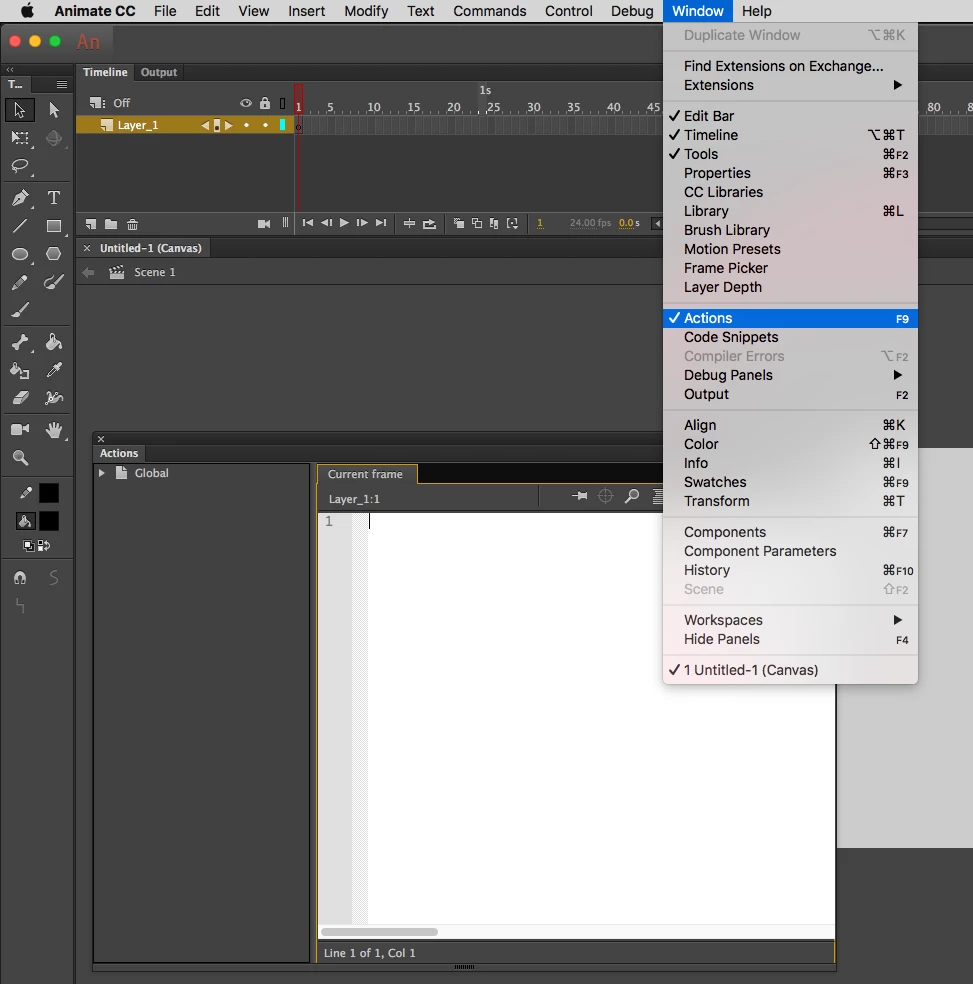
Task: Open the Workspaces submenu
Action: pyautogui.click(x=790, y=620)
